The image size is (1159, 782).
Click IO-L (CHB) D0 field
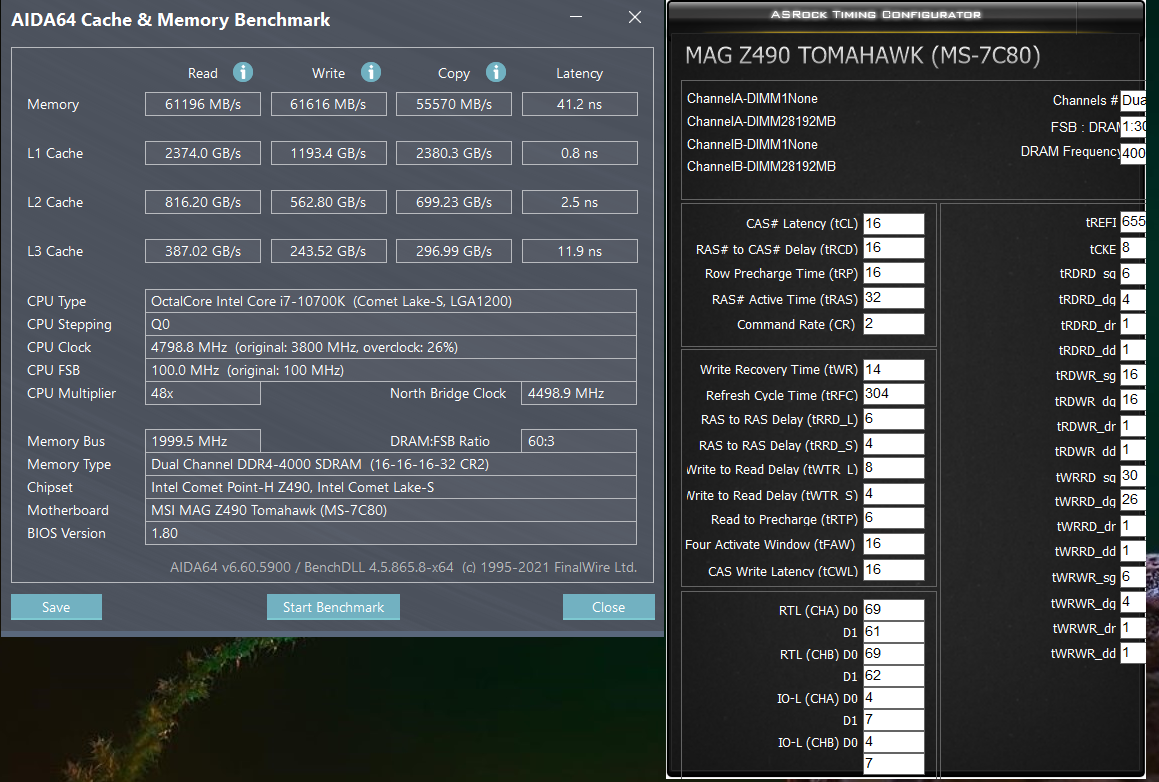pyautogui.click(x=894, y=741)
